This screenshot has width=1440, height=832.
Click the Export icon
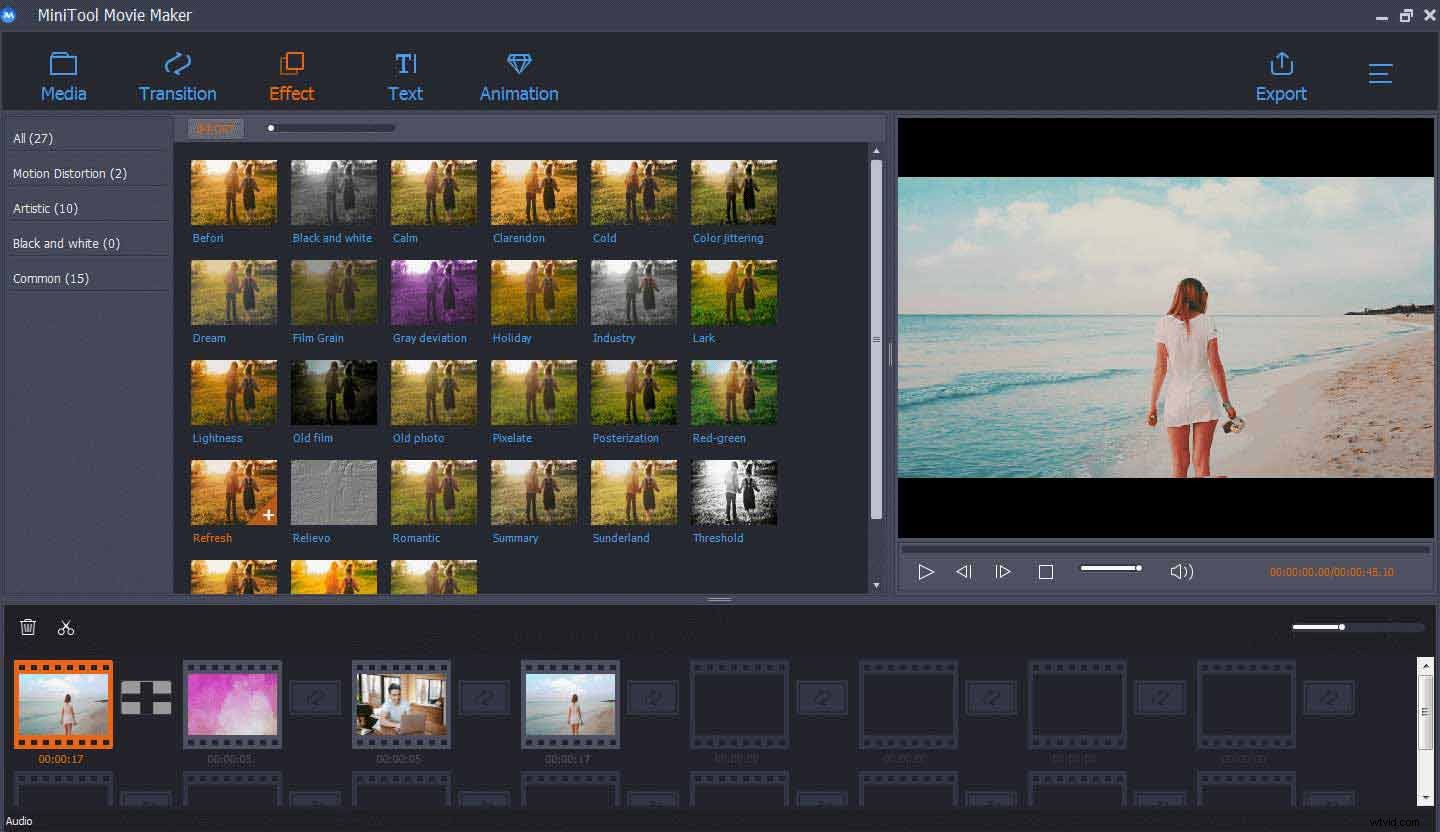[x=1281, y=75]
